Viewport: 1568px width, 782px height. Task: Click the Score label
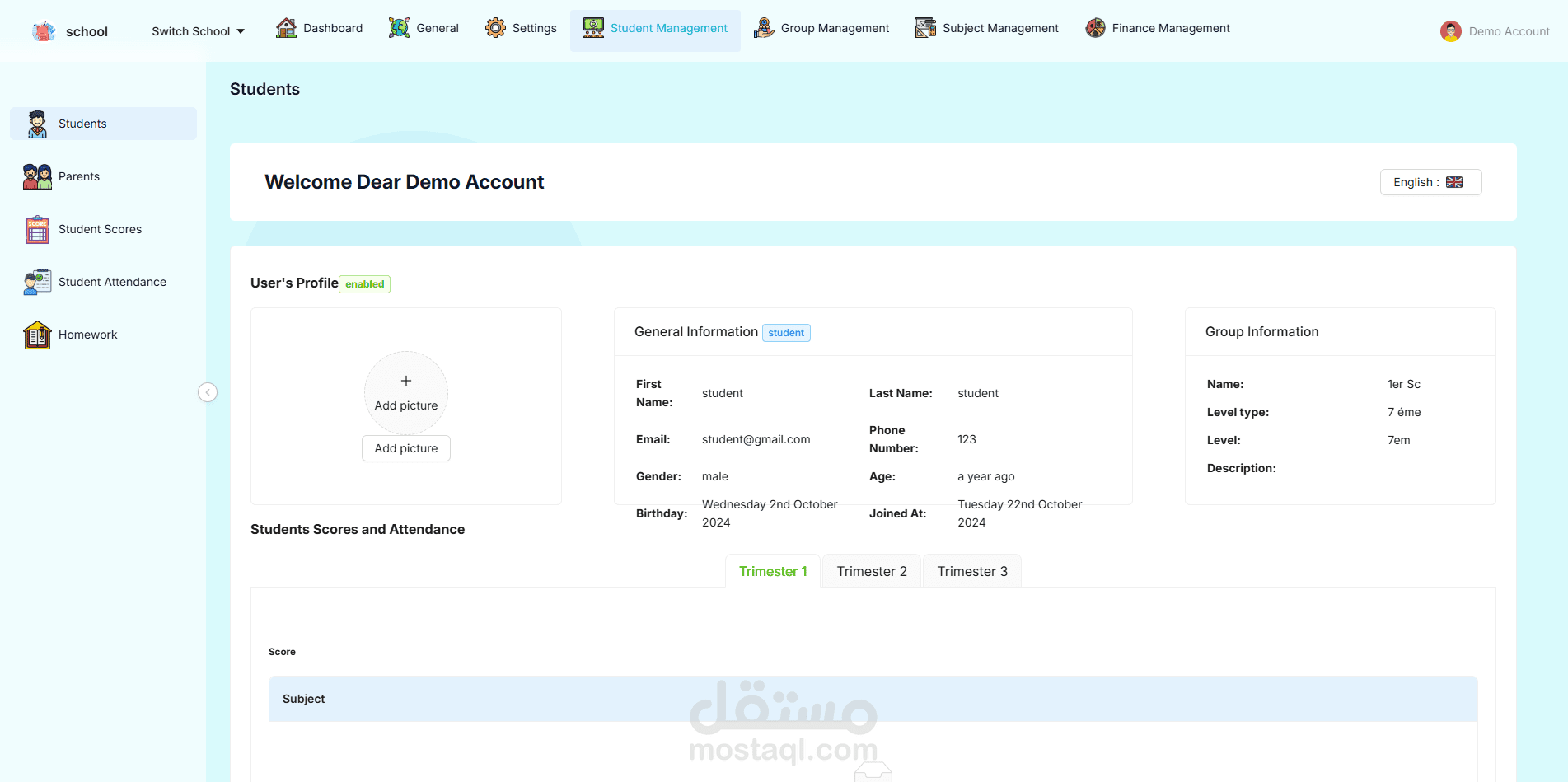click(x=282, y=652)
